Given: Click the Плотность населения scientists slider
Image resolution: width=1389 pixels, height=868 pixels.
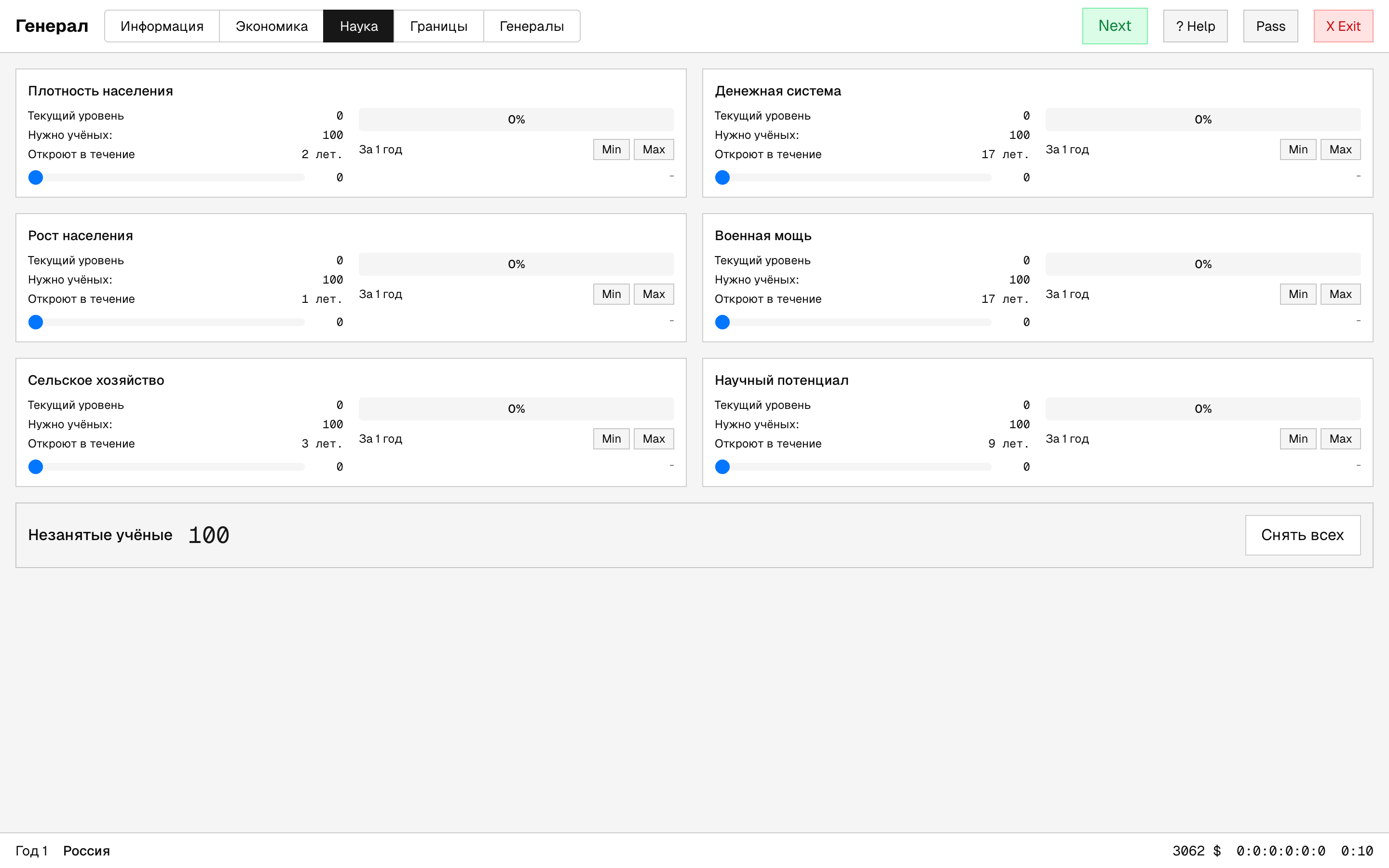Looking at the screenshot, I should [x=166, y=177].
